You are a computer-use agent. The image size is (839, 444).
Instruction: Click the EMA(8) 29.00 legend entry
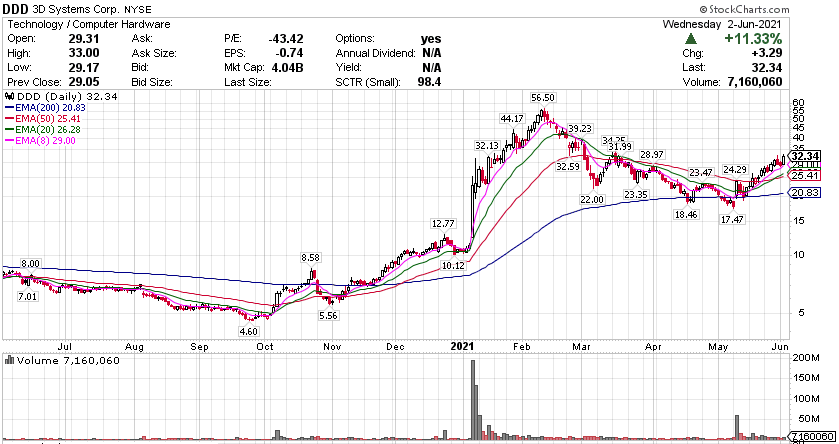pyautogui.click(x=41, y=140)
